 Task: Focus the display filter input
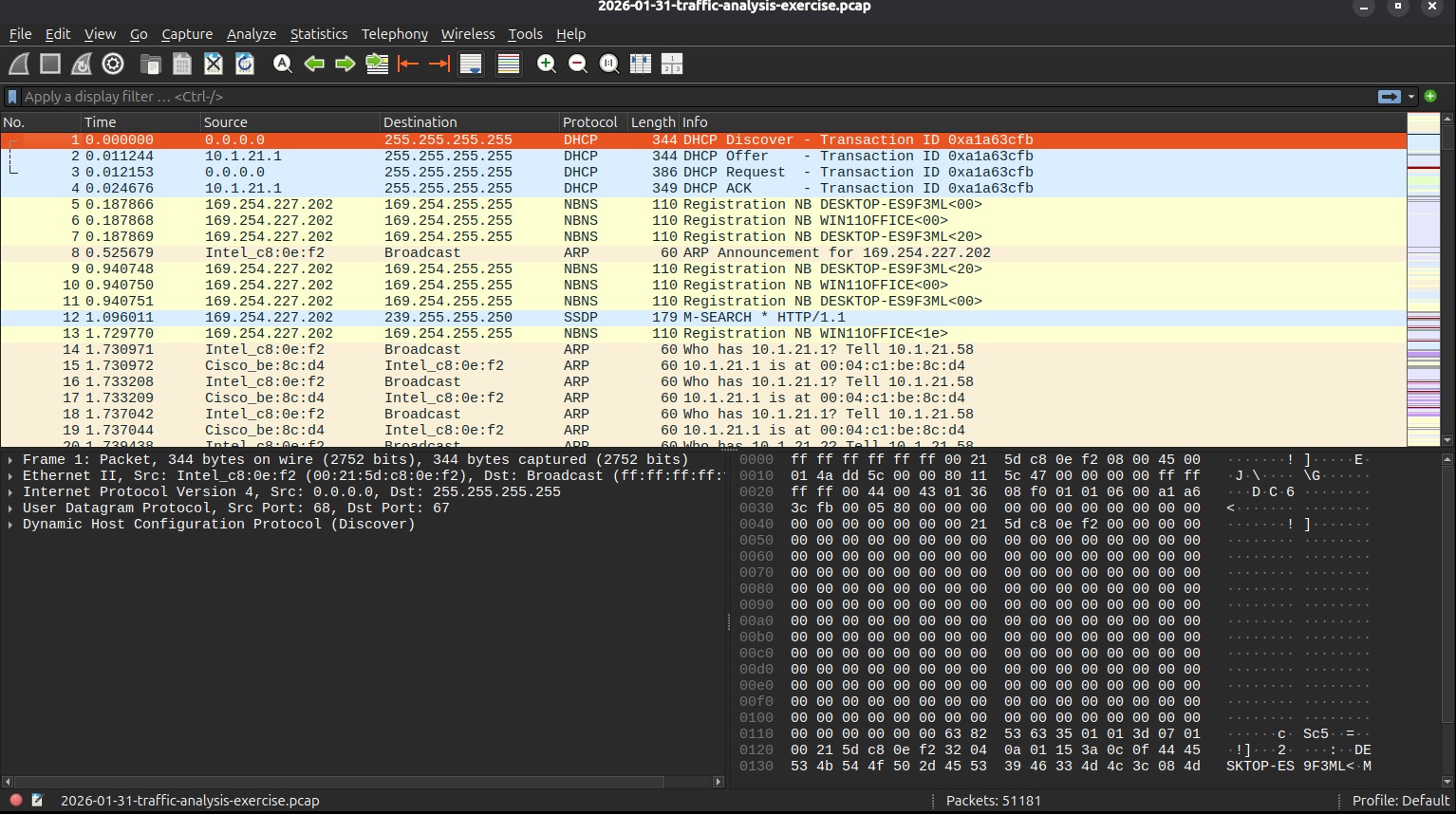[698, 97]
